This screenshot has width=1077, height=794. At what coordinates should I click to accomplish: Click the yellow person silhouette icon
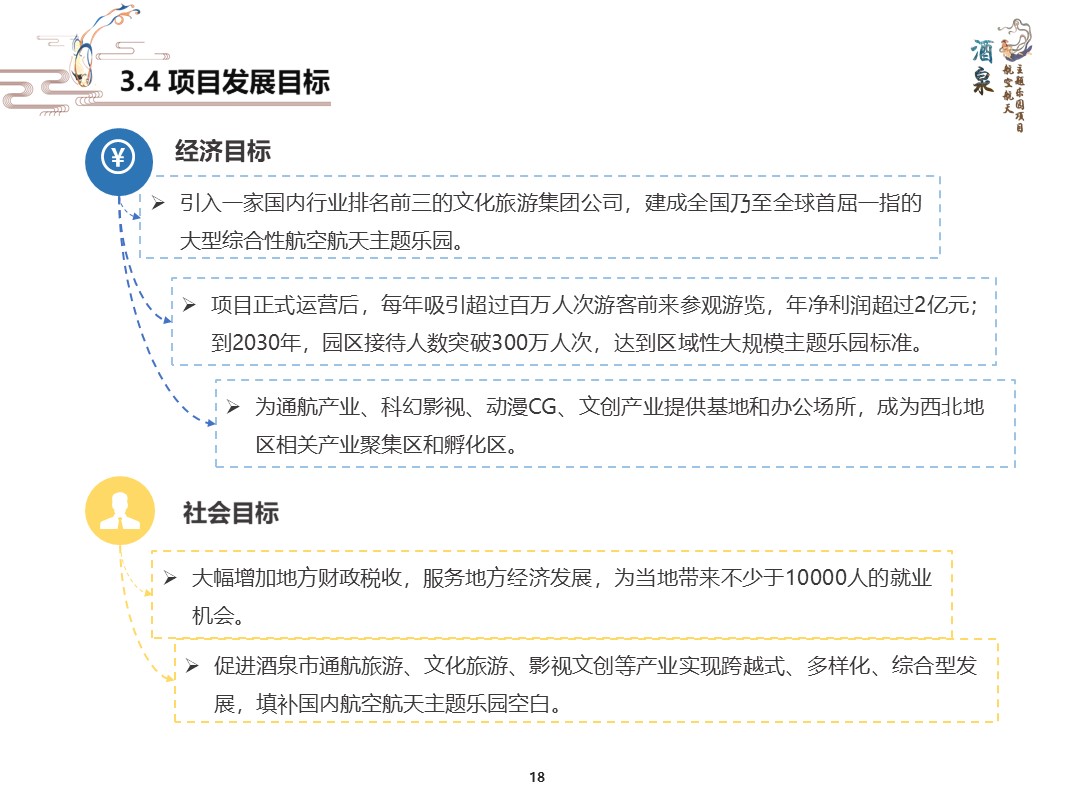coord(120,510)
